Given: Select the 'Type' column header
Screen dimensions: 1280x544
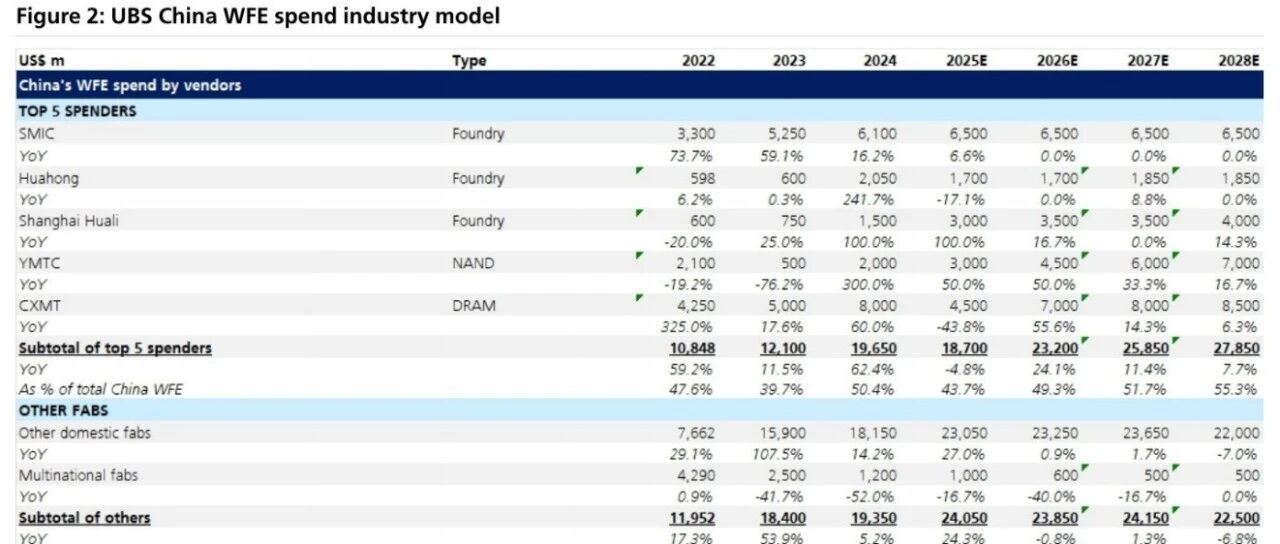Looking at the screenshot, I should [x=469, y=61].
